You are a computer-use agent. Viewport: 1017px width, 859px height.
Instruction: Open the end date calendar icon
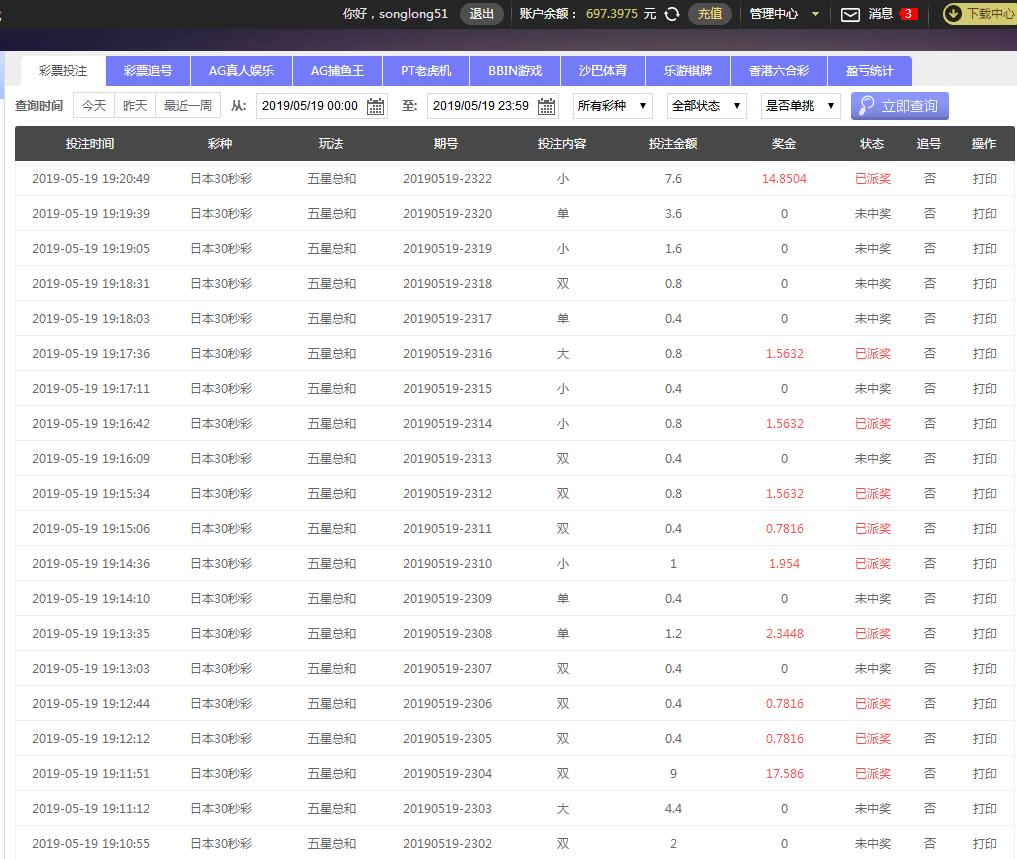pyautogui.click(x=547, y=106)
